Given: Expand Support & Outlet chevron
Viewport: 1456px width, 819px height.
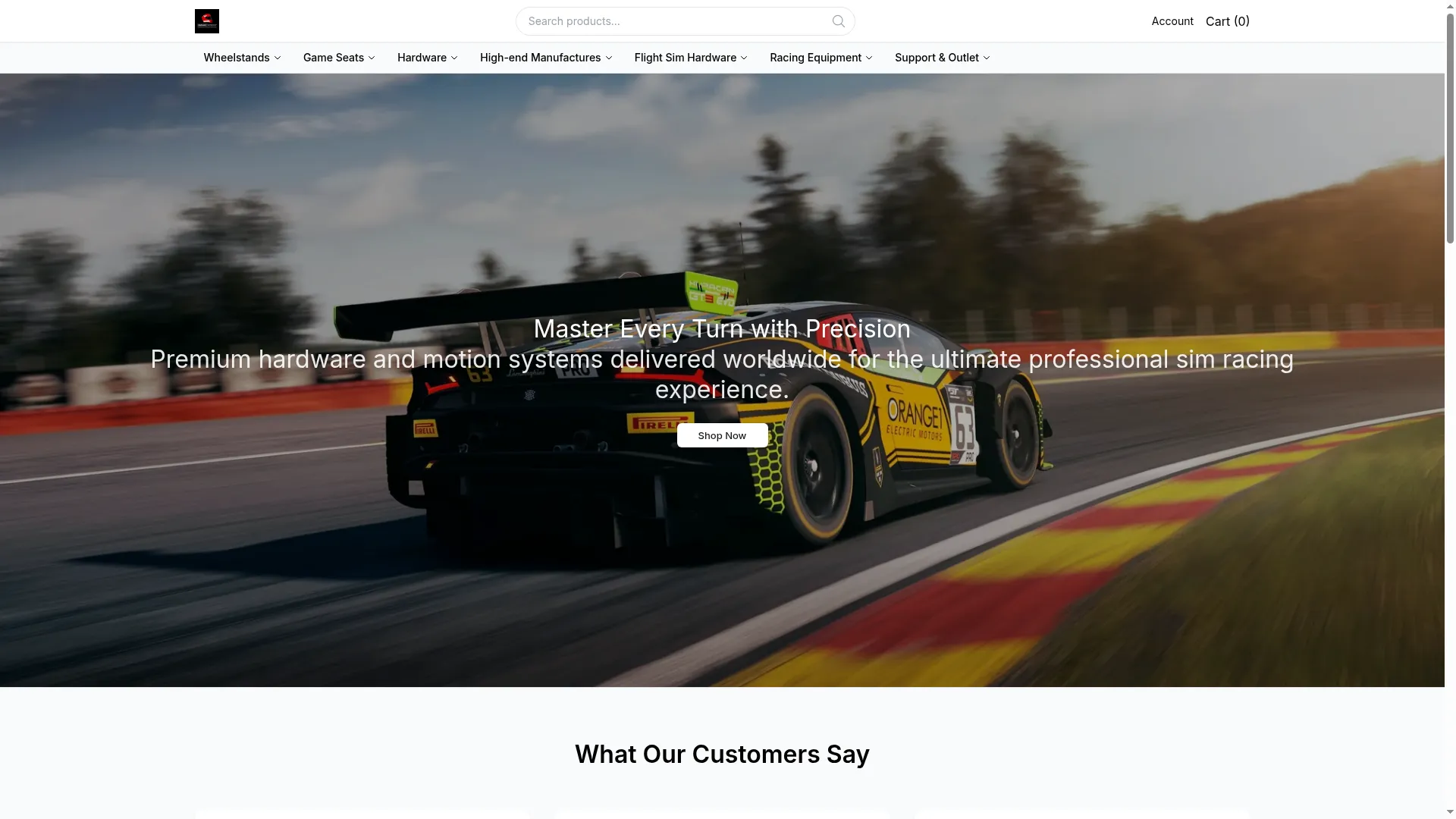Looking at the screenshot, I should click(x=987, y=58).
